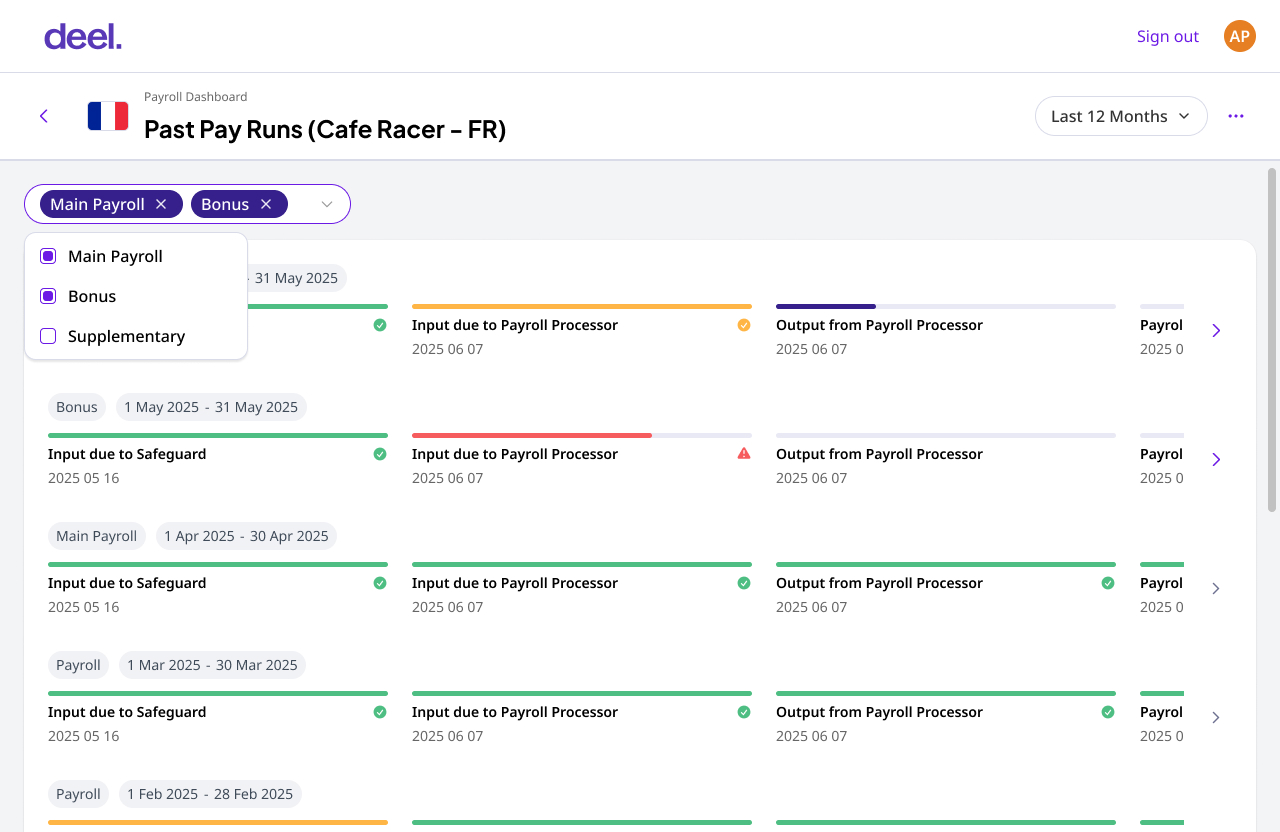This screenshot has width=1280, height=832.
Task: Open the Last 12 Months dropdown
Action: [1121, 116]
